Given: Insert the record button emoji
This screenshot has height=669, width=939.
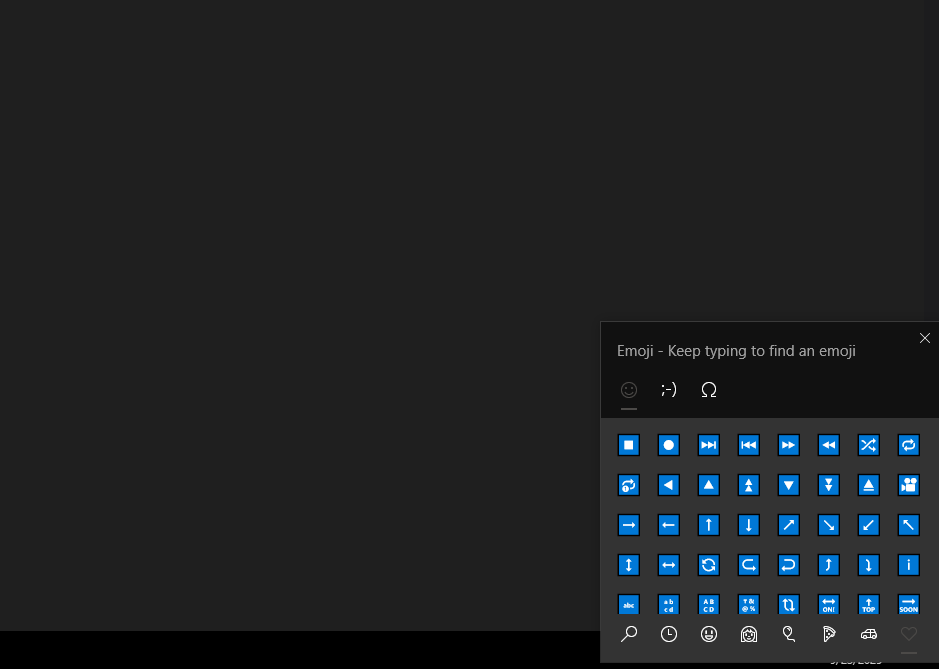Looking at the screenshot, I should (668, 445).
